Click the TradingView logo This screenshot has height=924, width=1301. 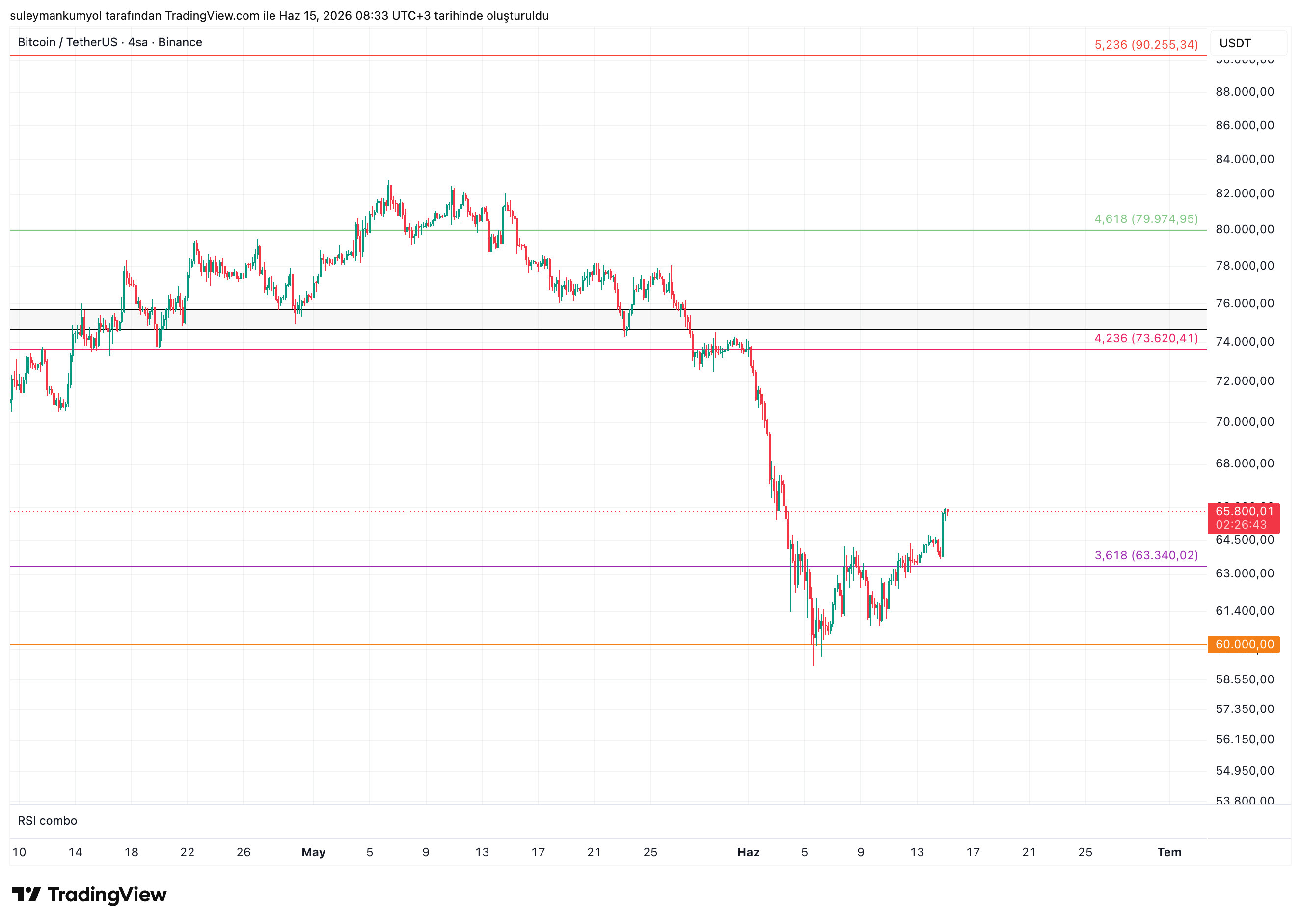coord(89,895)
